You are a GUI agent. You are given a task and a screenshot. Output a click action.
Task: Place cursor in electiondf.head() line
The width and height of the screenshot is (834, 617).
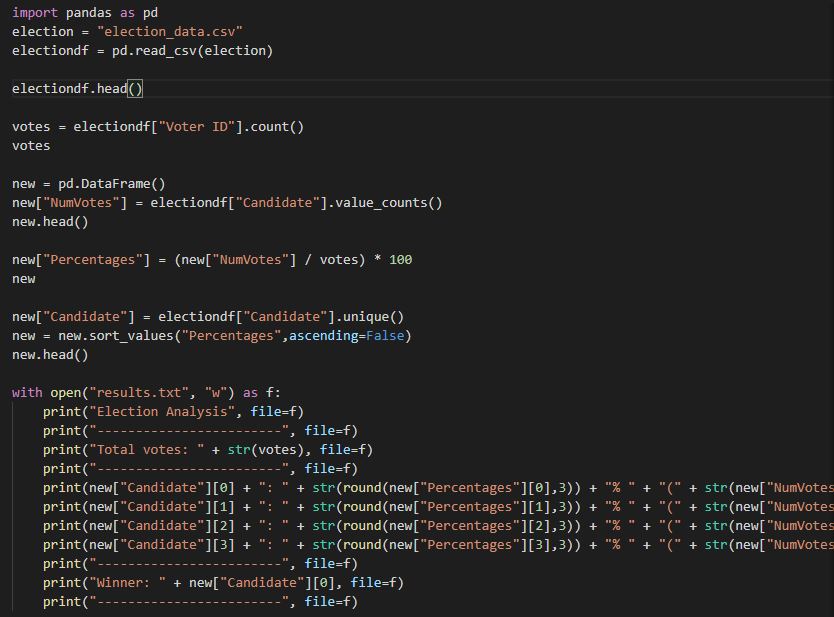tap(78, 89)
